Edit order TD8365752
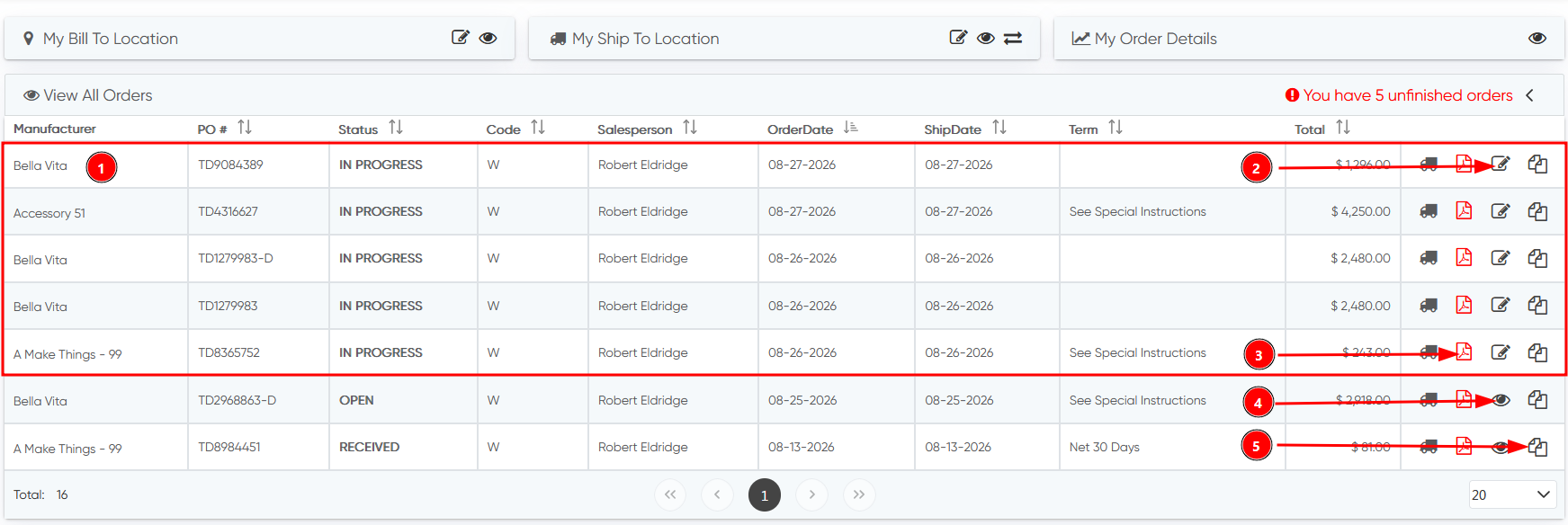 click(1501, 352)
